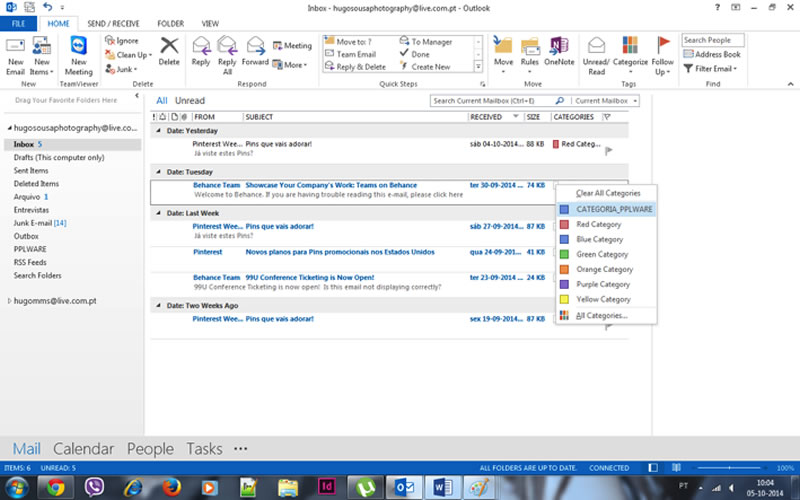Collapse the ribbon
Screen dimensions: 800x500
[790, 84]
